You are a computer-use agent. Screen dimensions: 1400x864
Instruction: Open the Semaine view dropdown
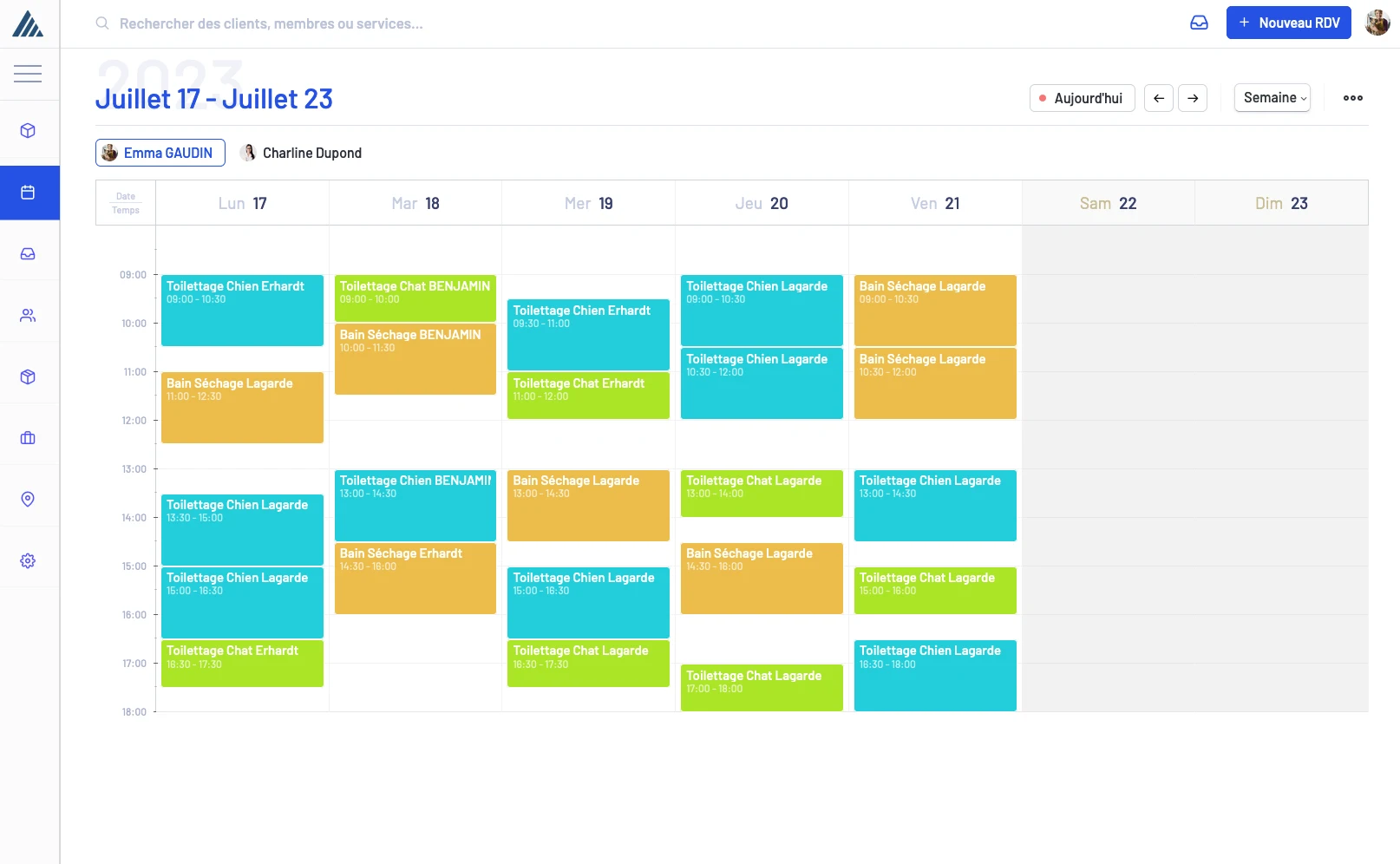pos(1272,98)
